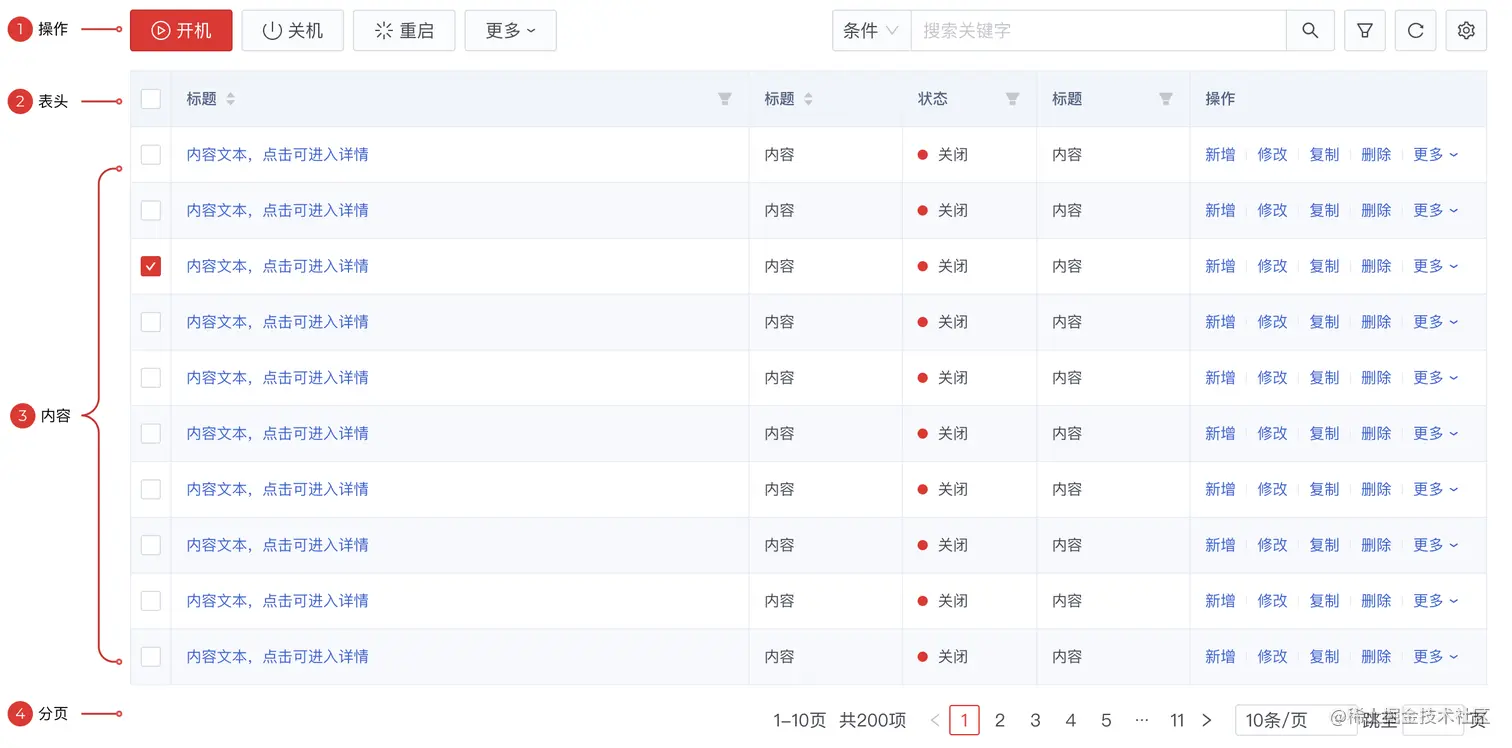Go to page 4

click(1070, 720)
